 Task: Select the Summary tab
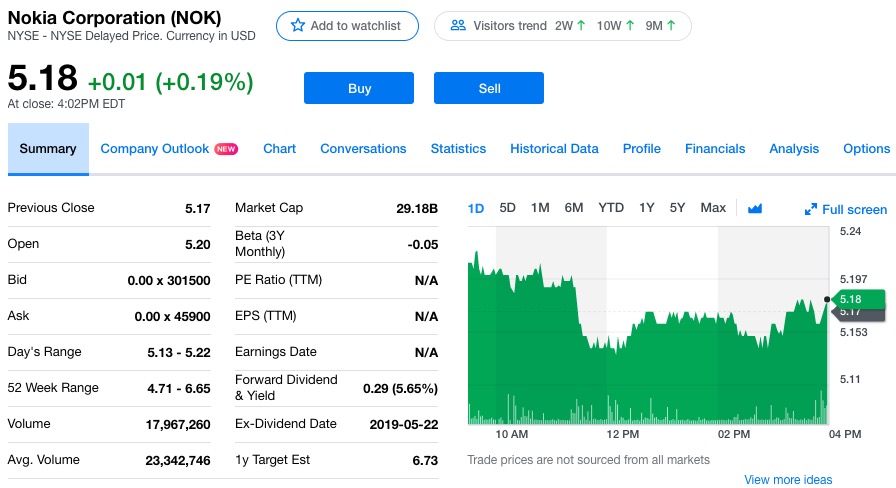click(x=48, y=149)
